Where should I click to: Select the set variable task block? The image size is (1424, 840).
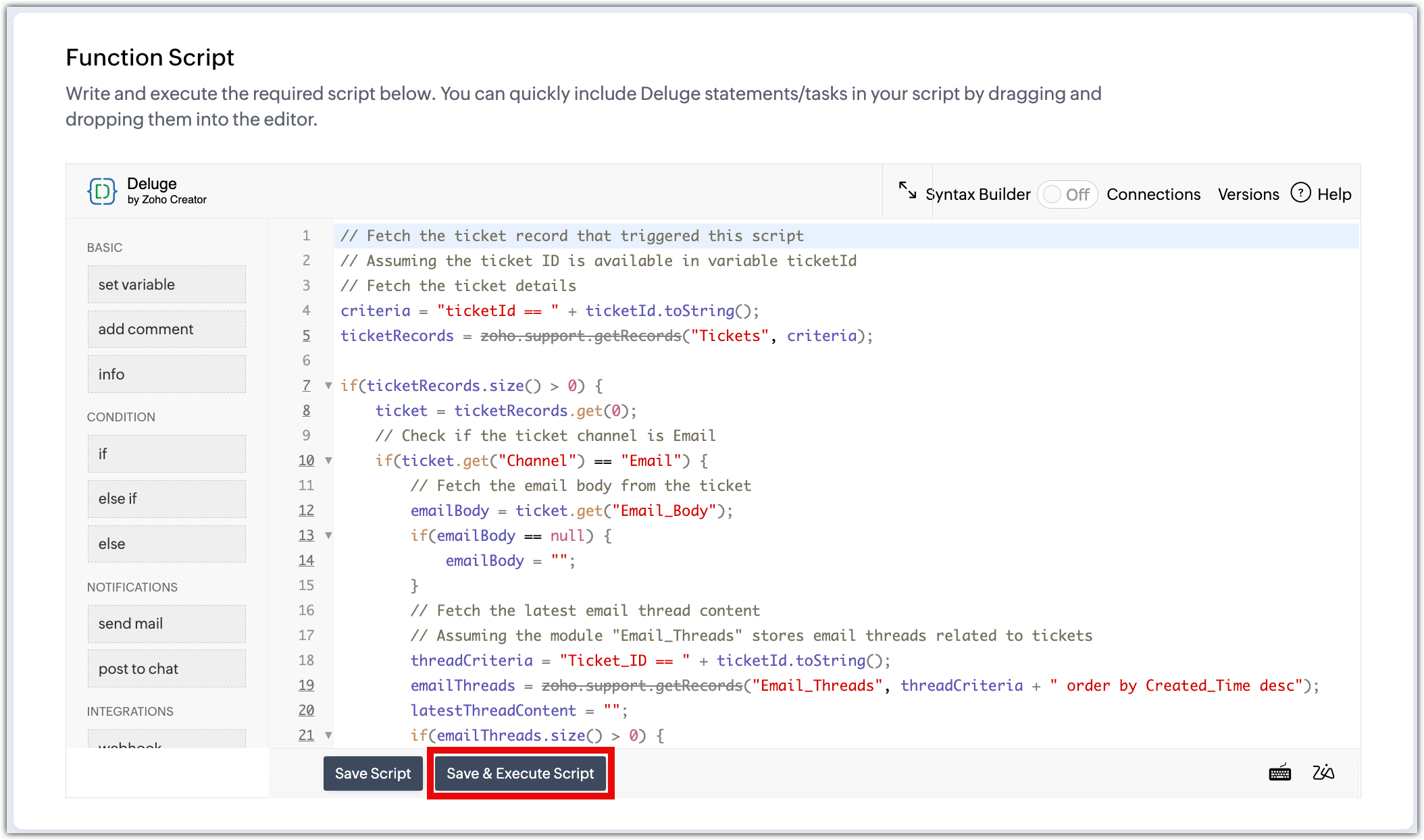(x=166, y=284)
